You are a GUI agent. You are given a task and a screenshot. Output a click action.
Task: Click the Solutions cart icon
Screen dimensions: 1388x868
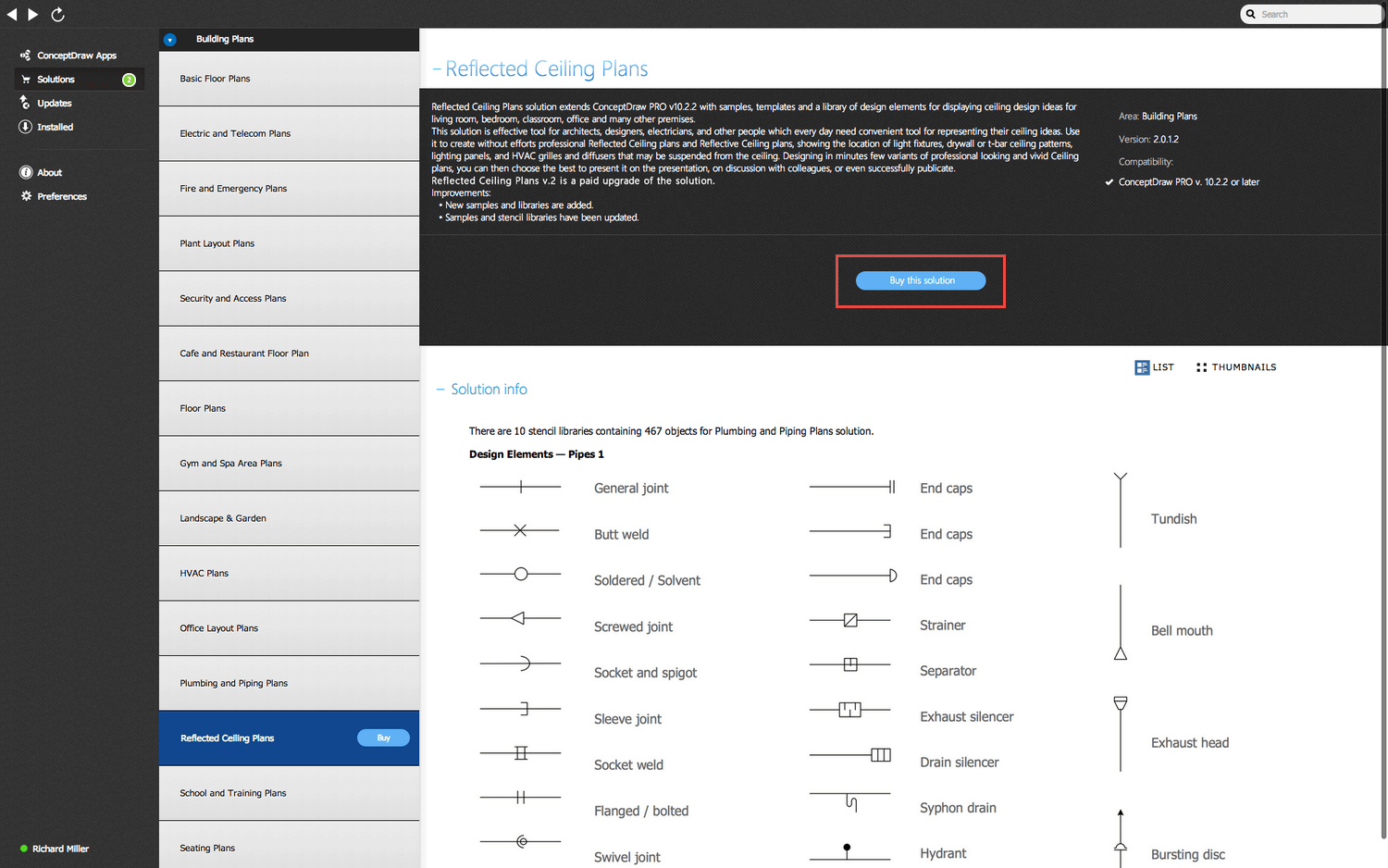(26, 80)
